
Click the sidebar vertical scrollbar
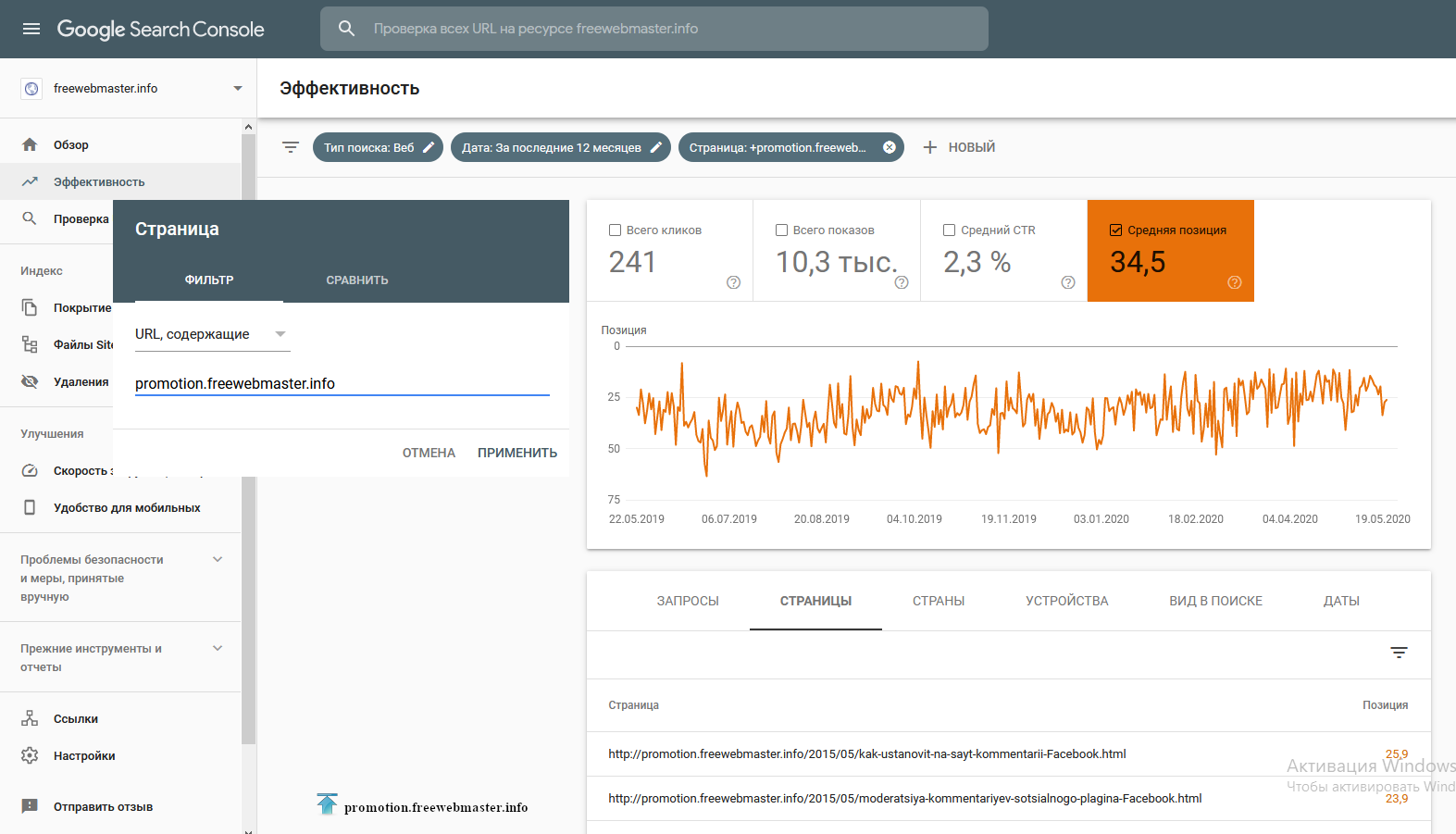[248, 440]
